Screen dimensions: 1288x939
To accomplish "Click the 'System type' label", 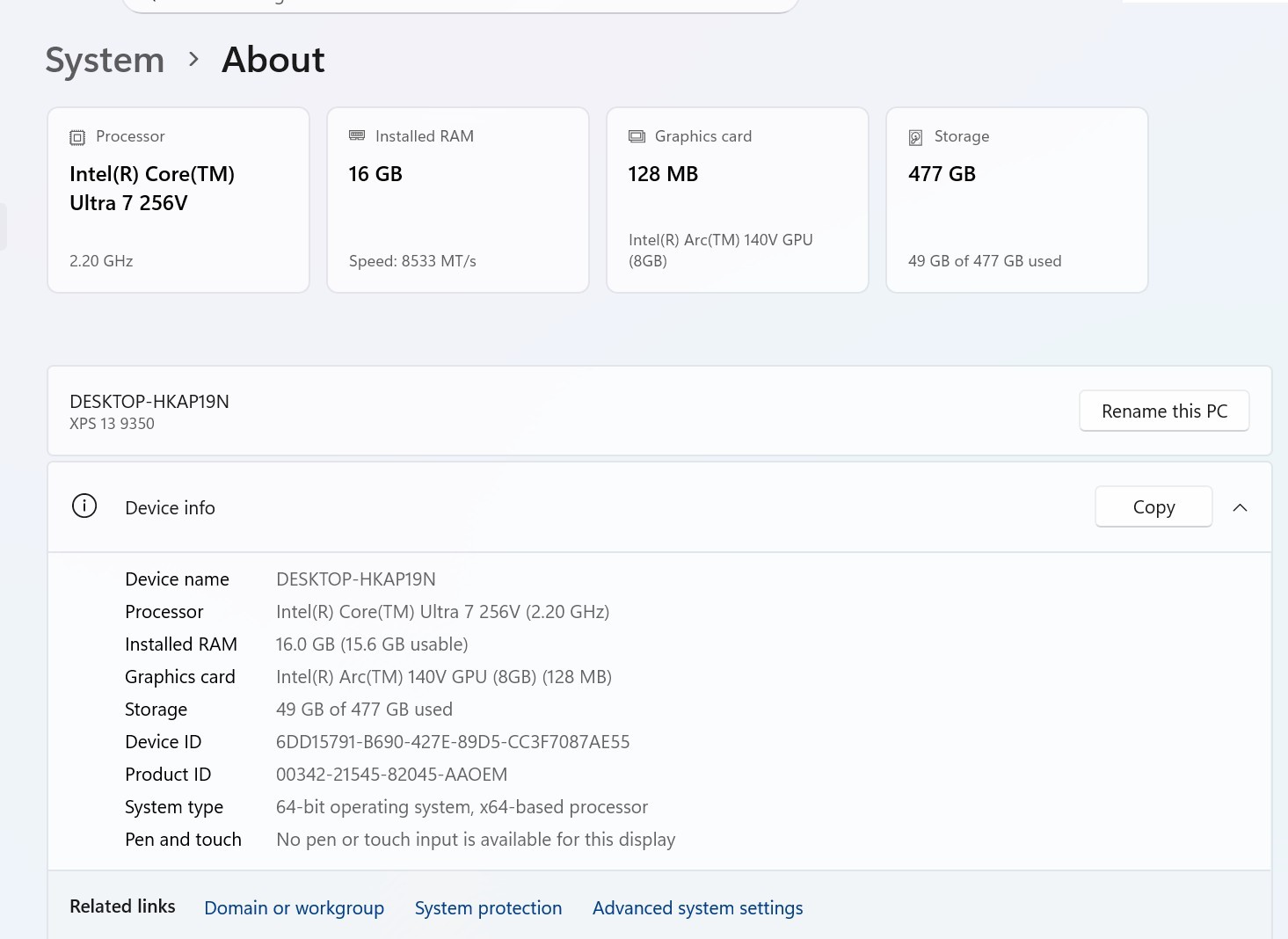I will click(174, 807).
